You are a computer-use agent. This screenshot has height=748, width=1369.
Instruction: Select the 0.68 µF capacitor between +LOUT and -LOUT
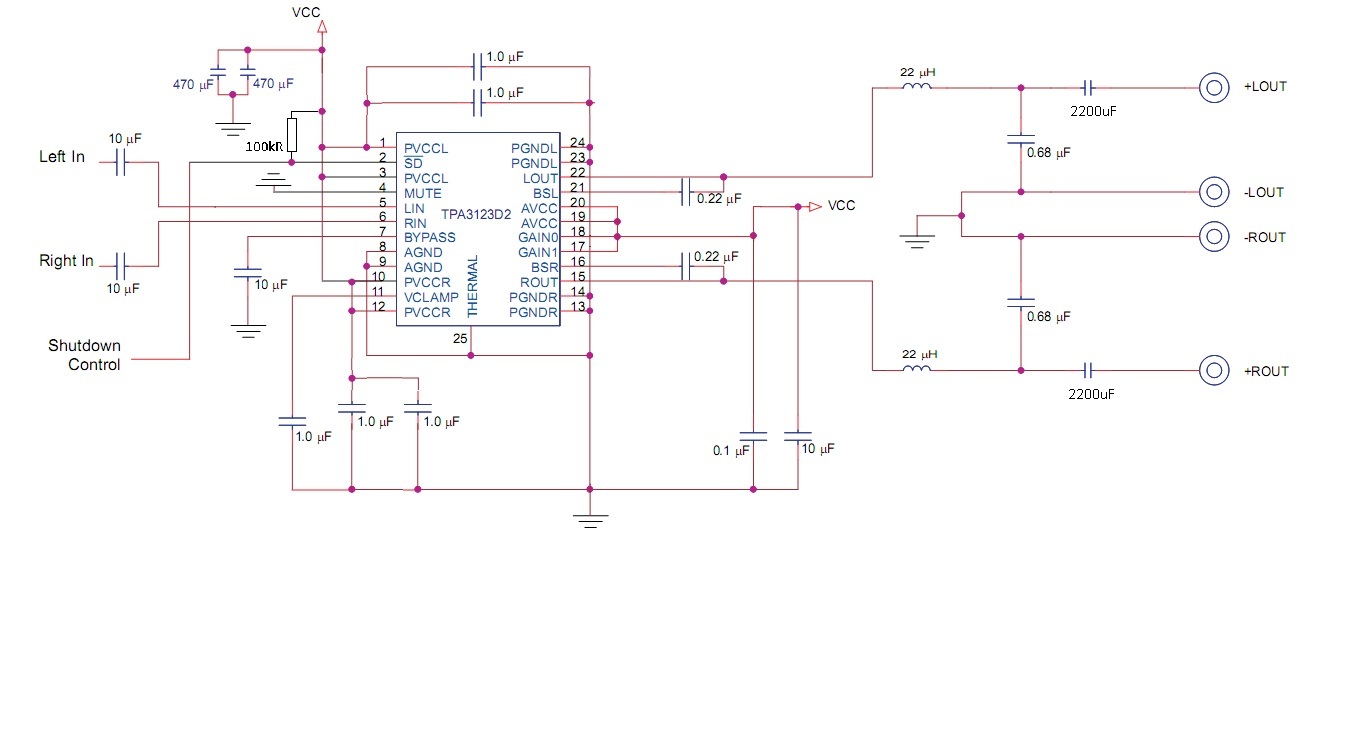coord(1021,139)
